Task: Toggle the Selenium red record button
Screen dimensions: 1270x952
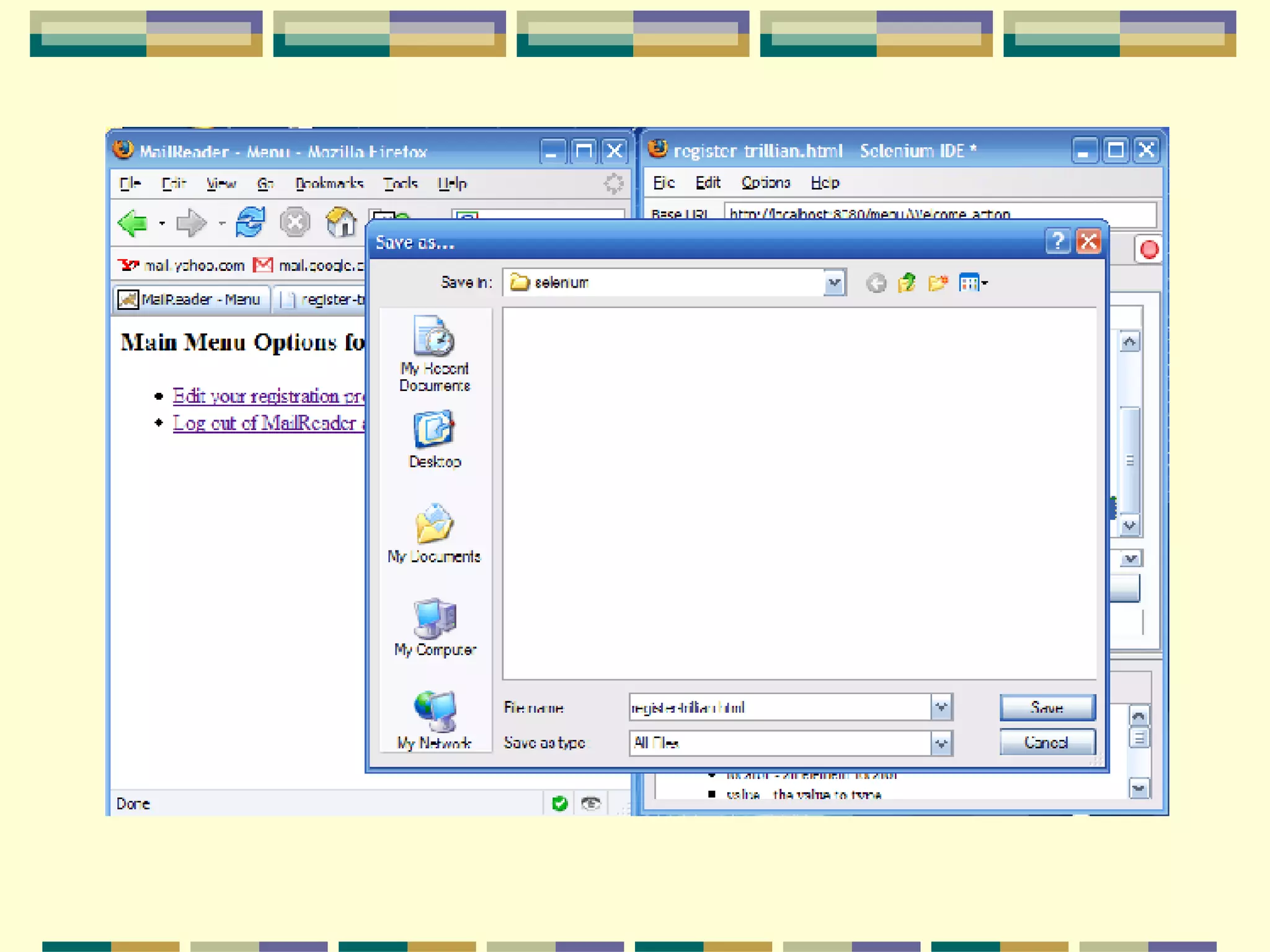Action: 1148,250
